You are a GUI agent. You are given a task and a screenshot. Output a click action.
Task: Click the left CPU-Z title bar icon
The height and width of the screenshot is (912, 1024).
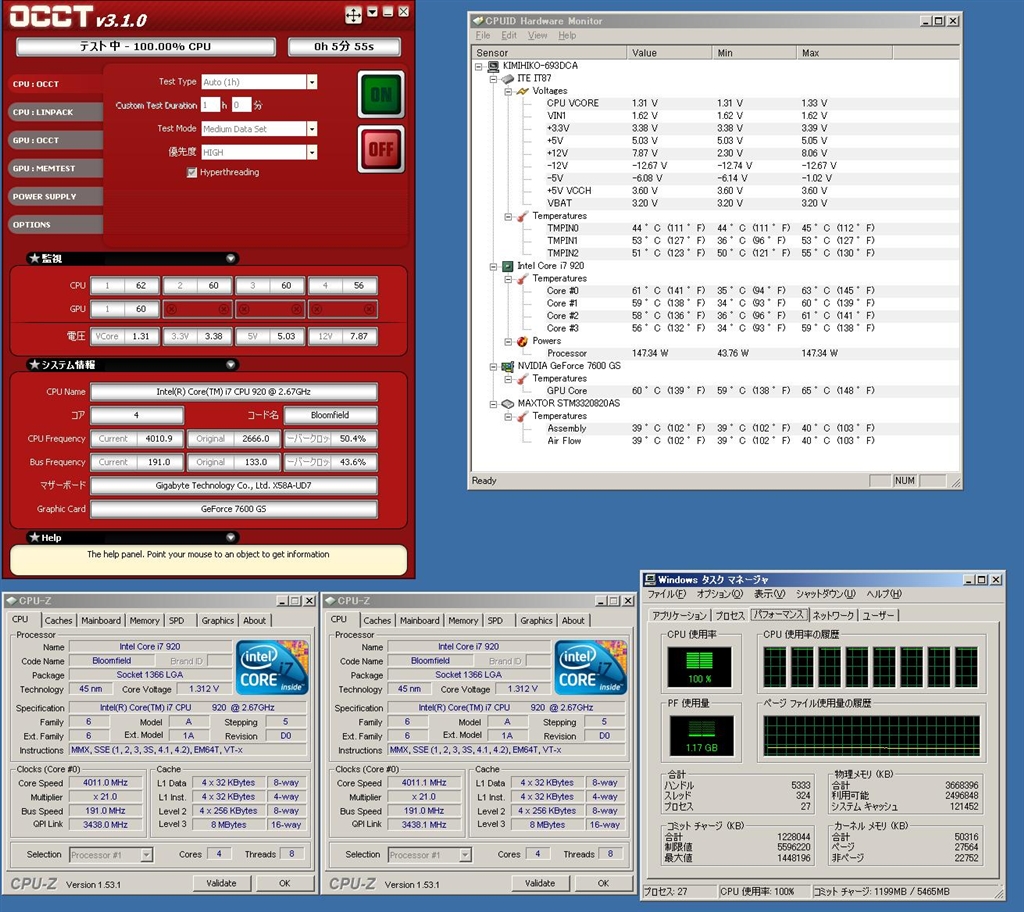(11, 600)
